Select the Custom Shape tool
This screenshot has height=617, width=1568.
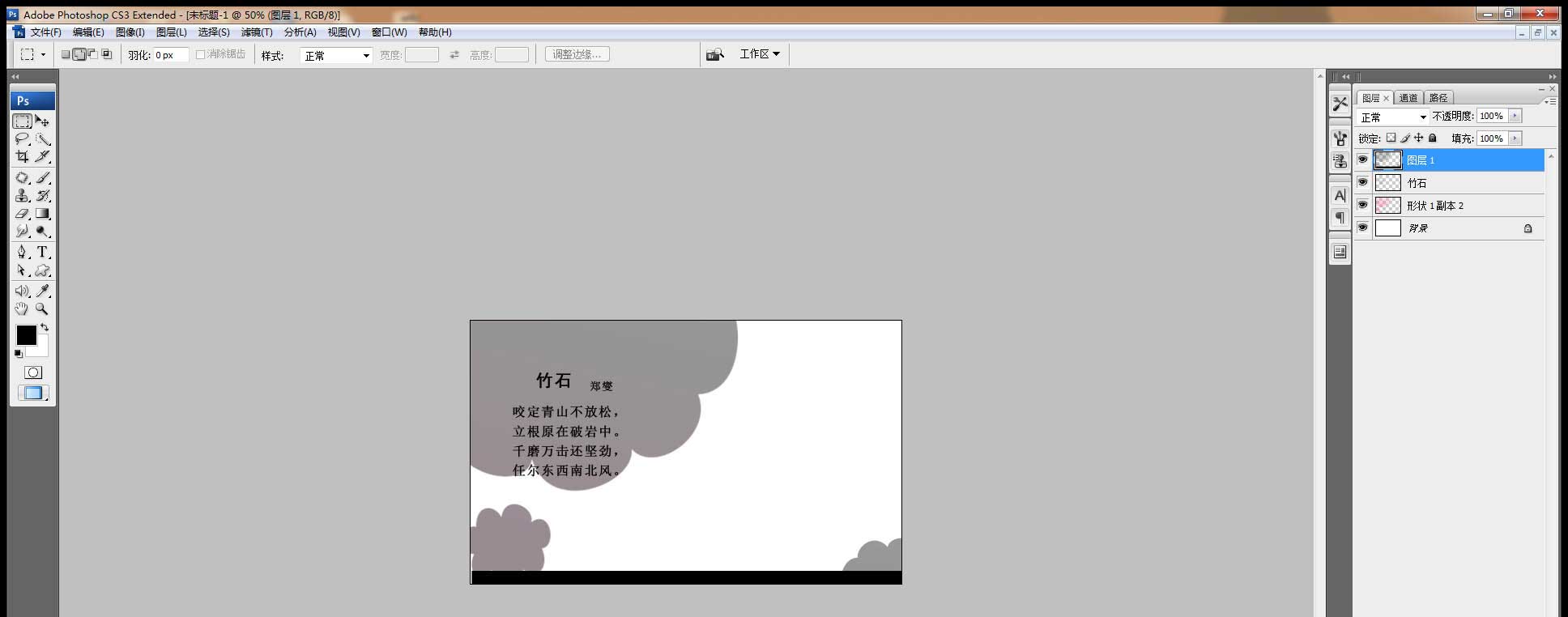43,270
